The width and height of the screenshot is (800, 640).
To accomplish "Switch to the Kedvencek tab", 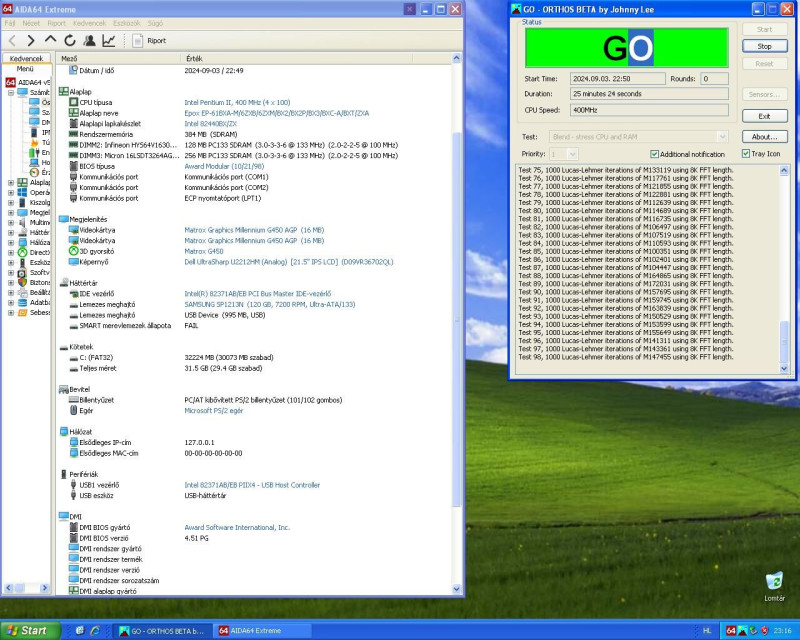I will [x=25, y=58].
